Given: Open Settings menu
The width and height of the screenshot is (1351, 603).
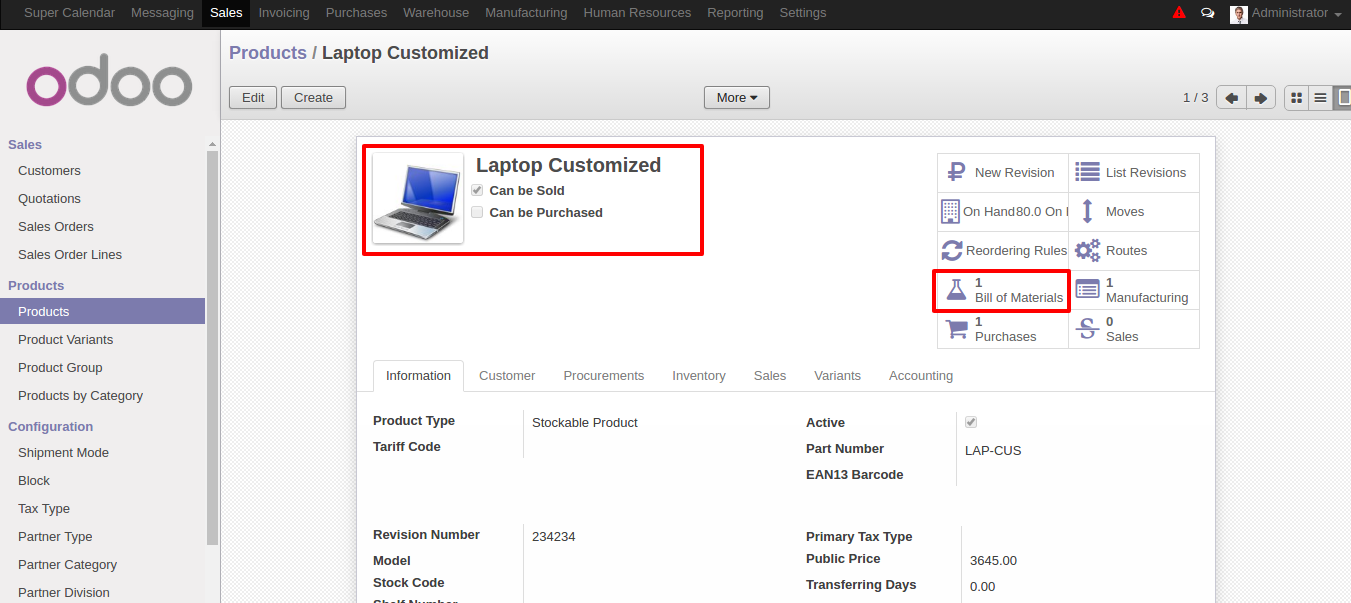Looking at the screenshot, I should [803, 13].
